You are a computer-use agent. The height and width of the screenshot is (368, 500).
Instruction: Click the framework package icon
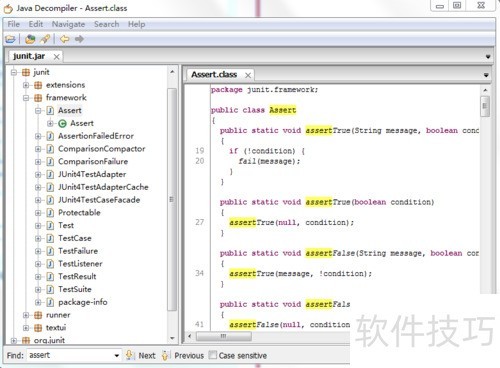pyautogui.click(x=38, y=98)
